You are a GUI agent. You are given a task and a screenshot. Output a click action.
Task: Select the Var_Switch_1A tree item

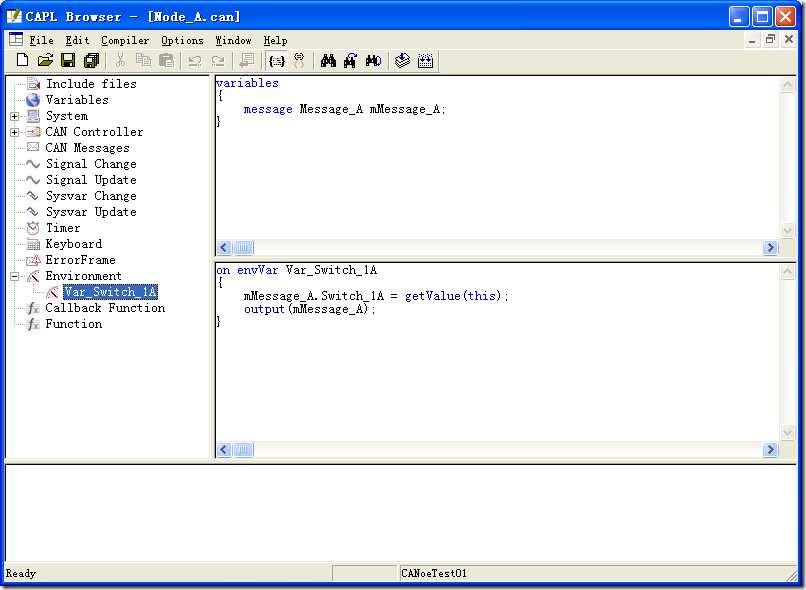[111, 292]
